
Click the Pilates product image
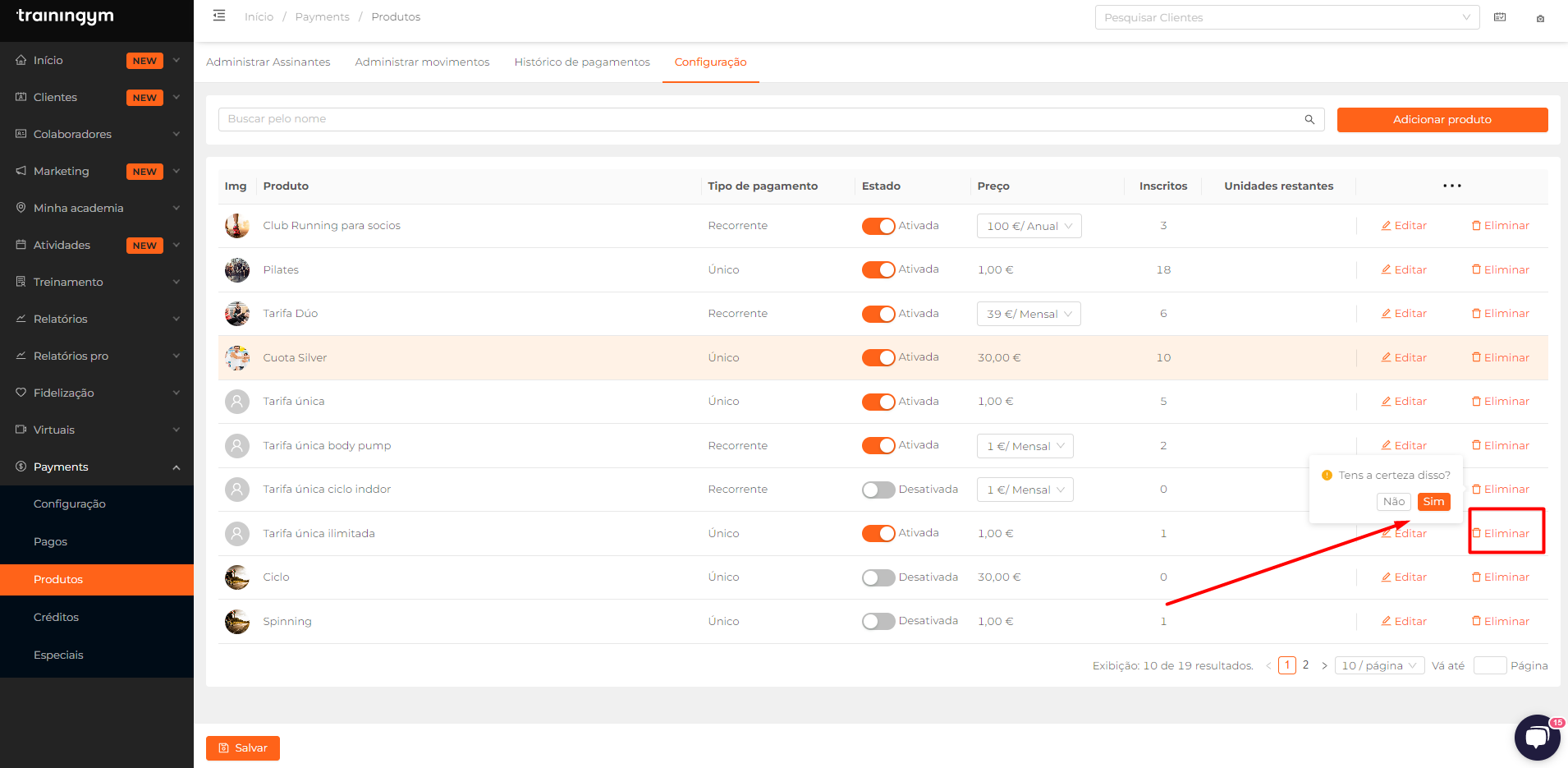(237, 269)
